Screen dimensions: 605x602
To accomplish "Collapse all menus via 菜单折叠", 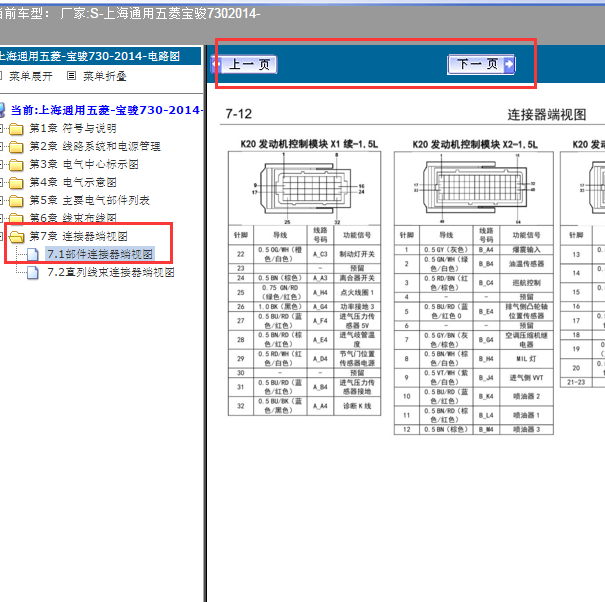I will click(x=105, y=76).
